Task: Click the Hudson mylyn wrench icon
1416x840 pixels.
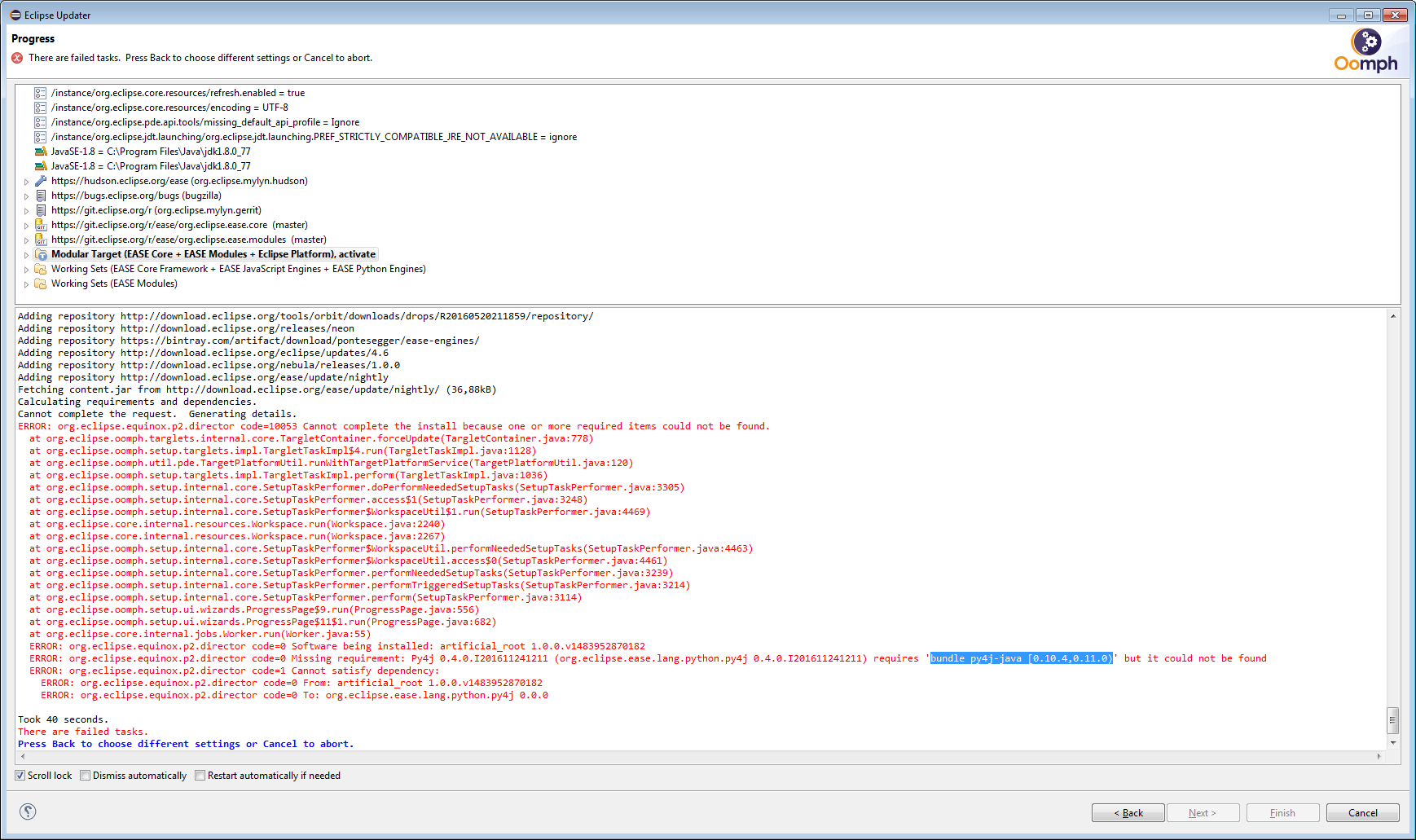Action: click(x=40, y=181)
